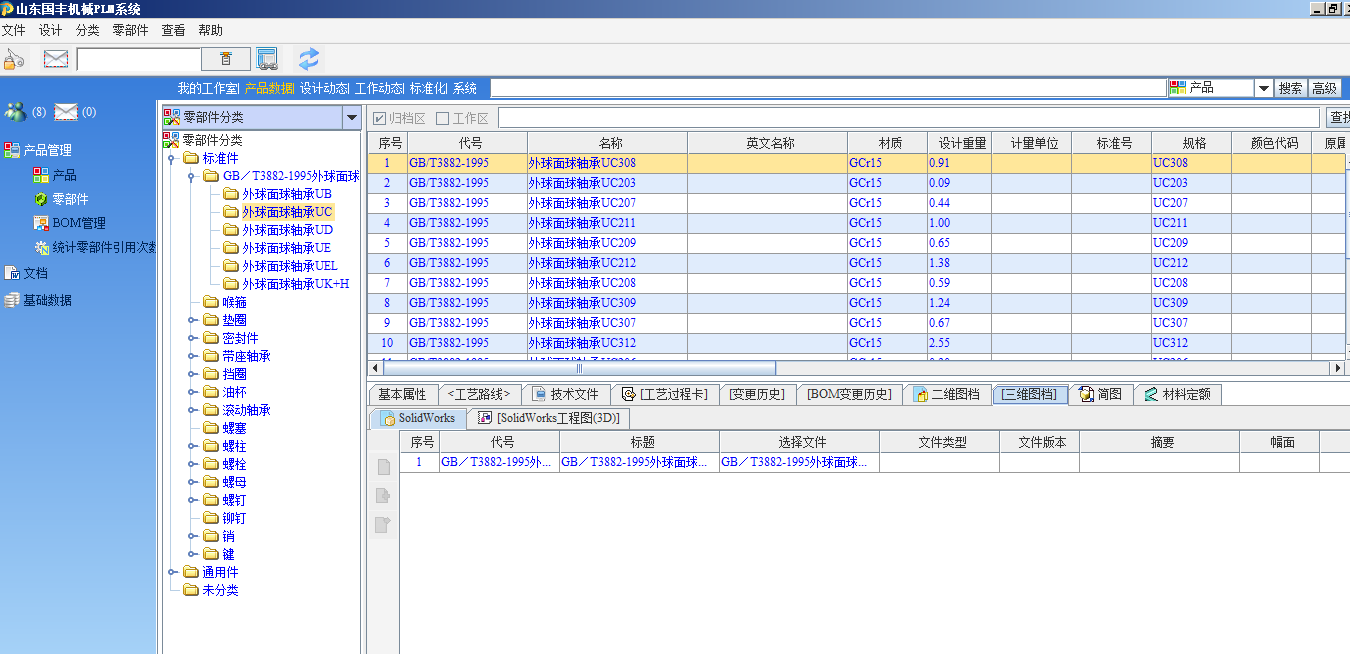Select 零部件 in the product management sidebar
1350x654 pixels.
click(70, 199)
